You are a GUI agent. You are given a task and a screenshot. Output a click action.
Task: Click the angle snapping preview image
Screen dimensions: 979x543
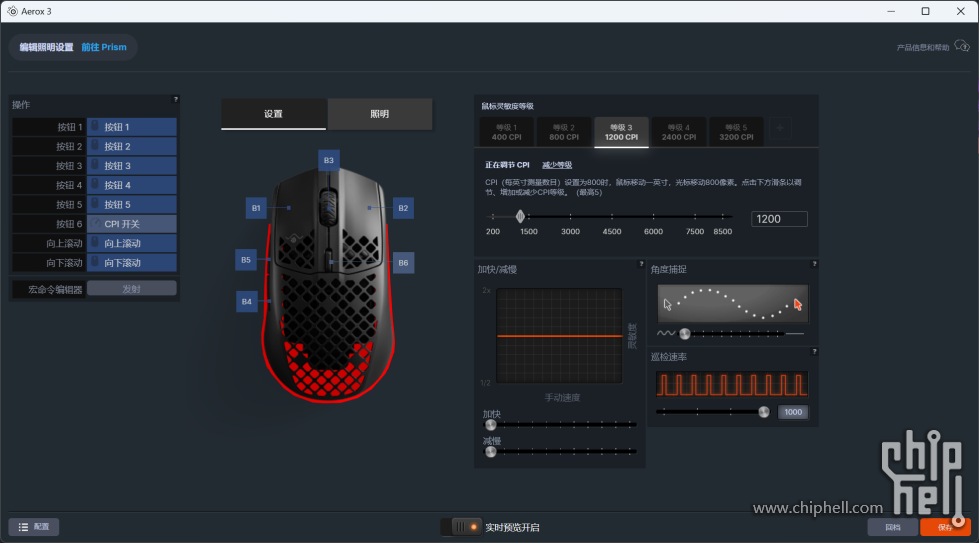tap(733, 303)
